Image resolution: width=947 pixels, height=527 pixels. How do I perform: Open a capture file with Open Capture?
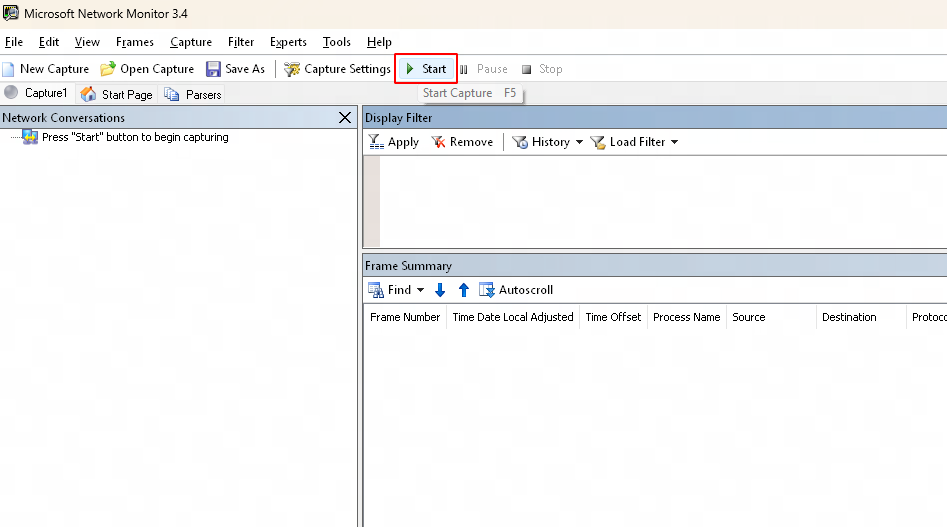(x=147, y=69)
